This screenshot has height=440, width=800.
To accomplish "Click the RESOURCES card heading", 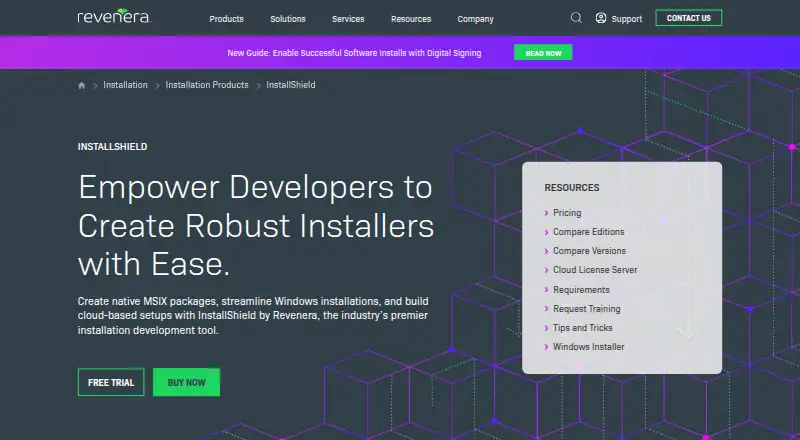I will 572,187.
